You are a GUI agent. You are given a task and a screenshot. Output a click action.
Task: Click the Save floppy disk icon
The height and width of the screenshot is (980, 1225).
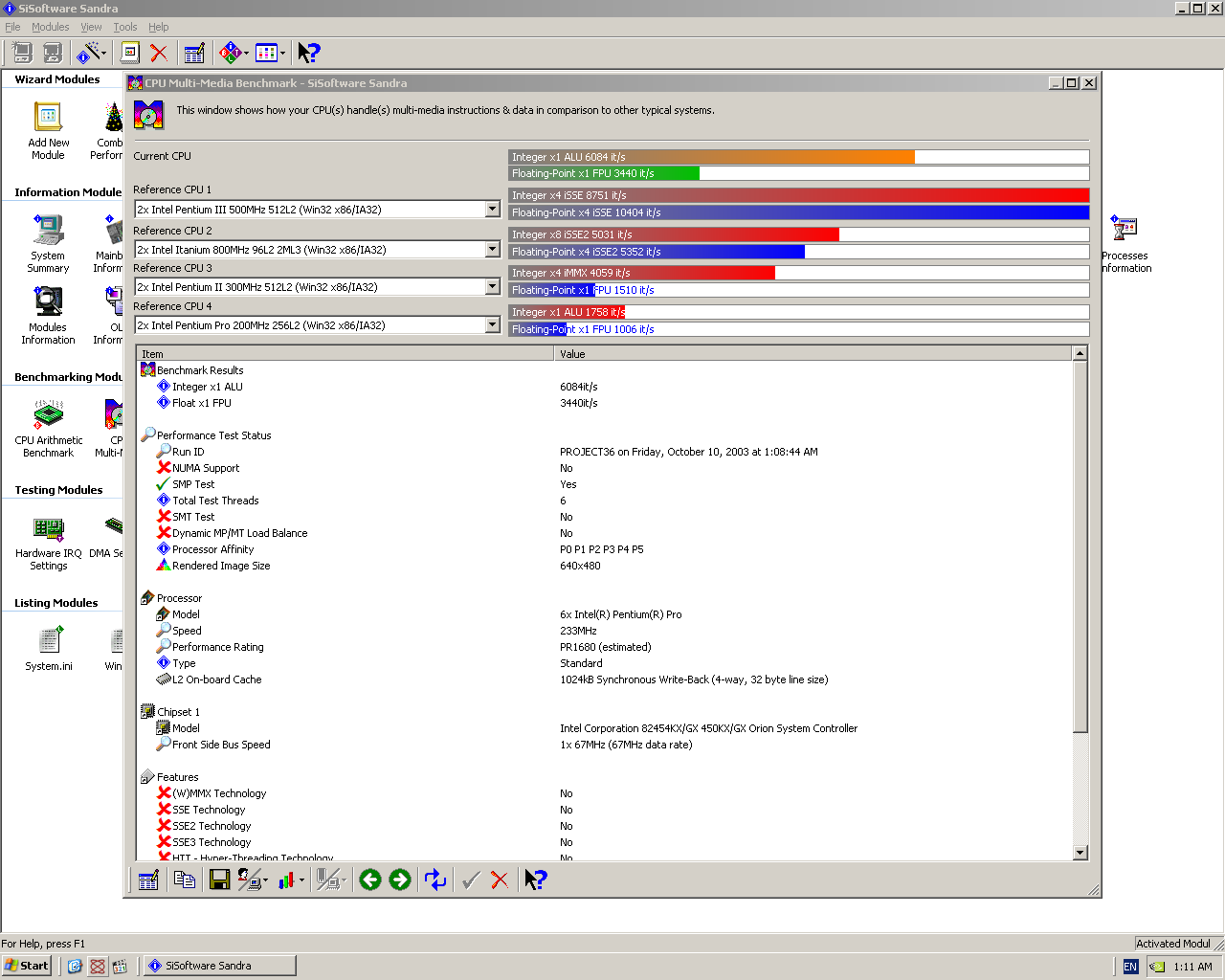coord(219,880)
